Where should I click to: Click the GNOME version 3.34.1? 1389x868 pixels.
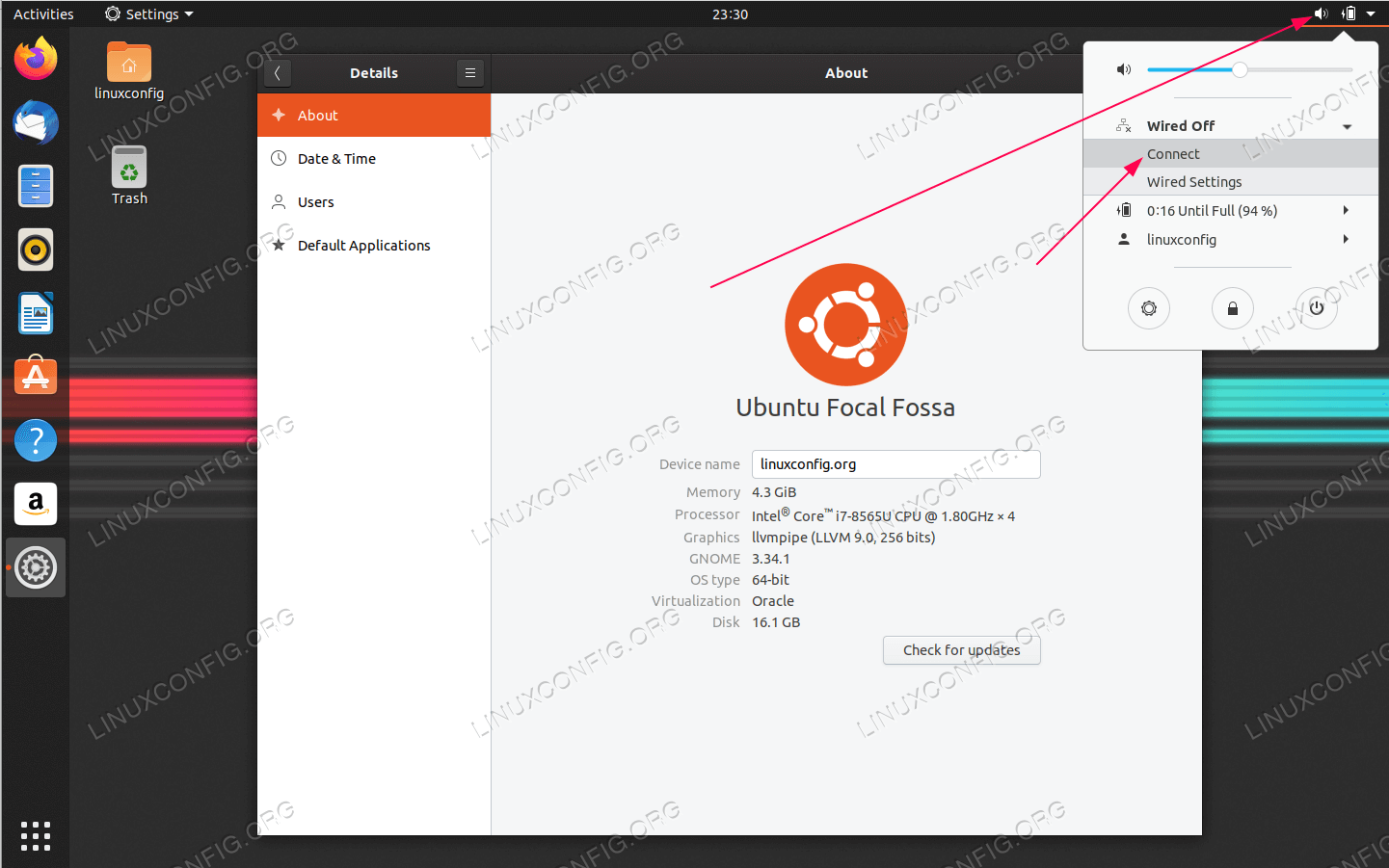(x=771, y=559)
